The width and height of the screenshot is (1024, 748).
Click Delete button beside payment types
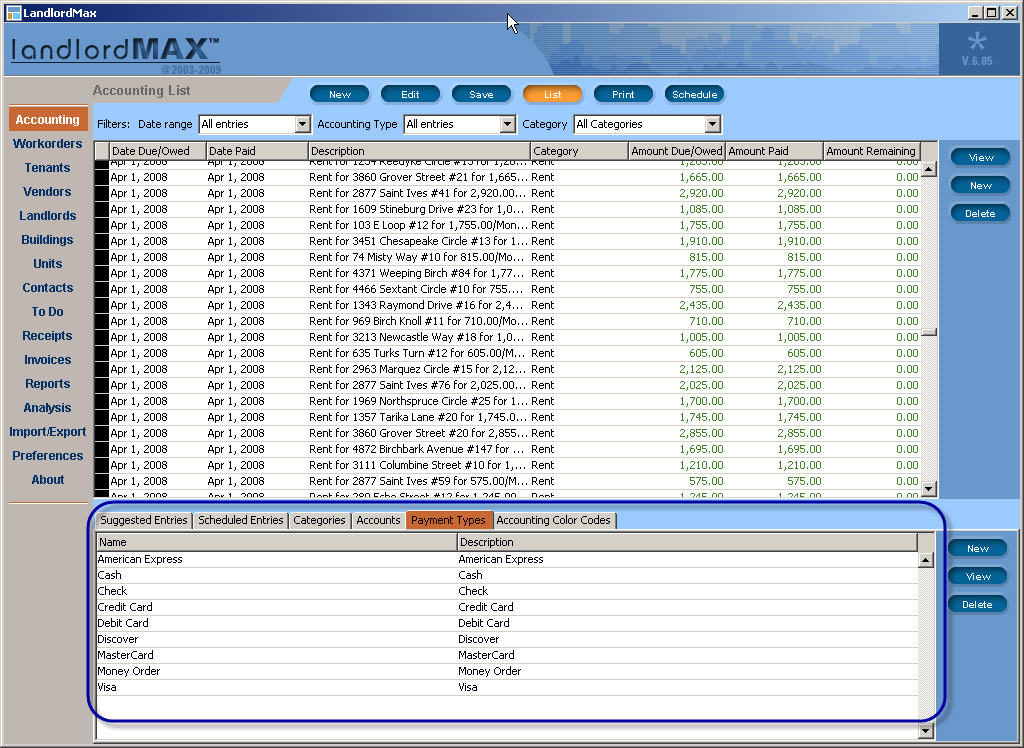[978, 604]
